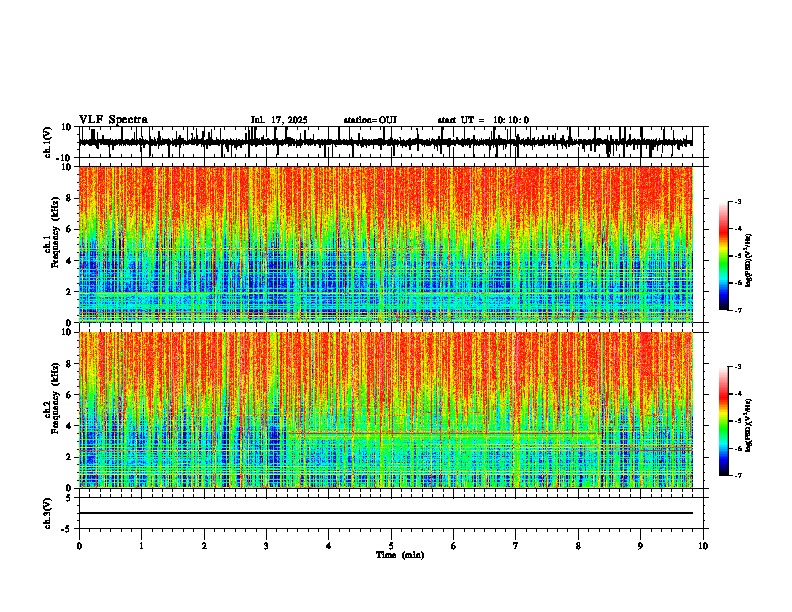Screen dimensions: 792x612
Task: Click time axis tick label 4
Action: (329, 546)
